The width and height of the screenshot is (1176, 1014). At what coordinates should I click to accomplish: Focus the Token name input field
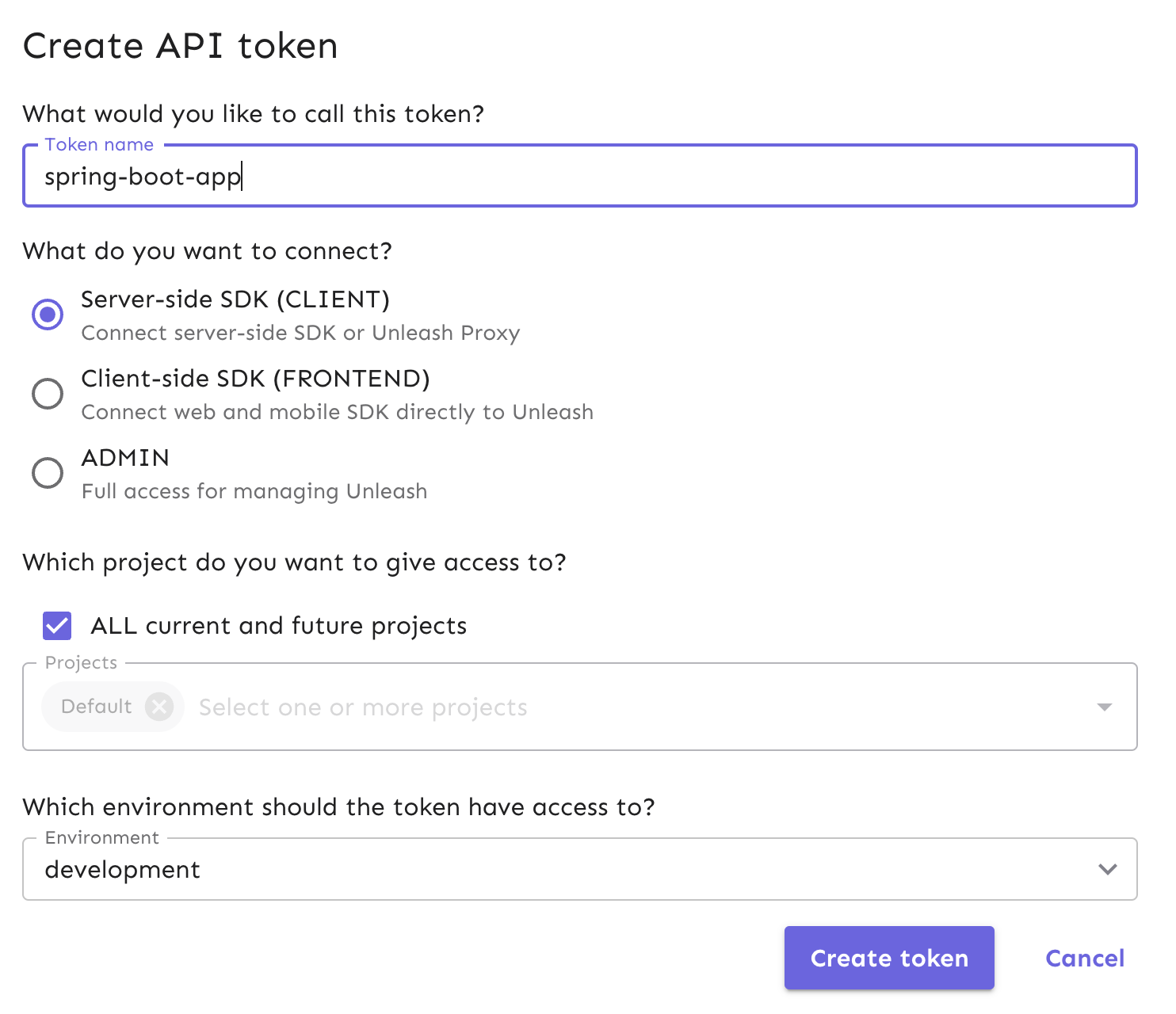tap(555, 176)
